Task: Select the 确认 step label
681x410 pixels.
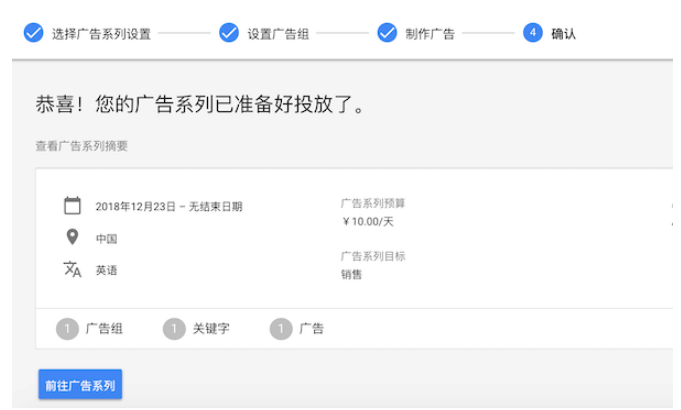Action: [x=563, y=33]
